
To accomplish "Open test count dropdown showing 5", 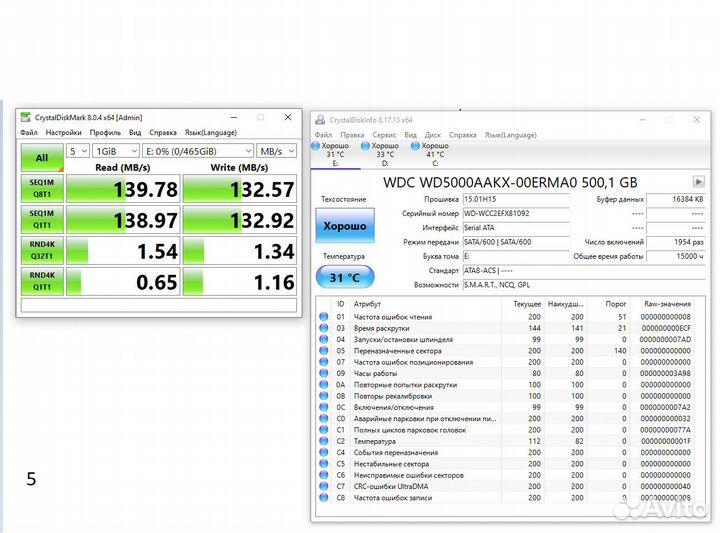I will click(78, 151).
